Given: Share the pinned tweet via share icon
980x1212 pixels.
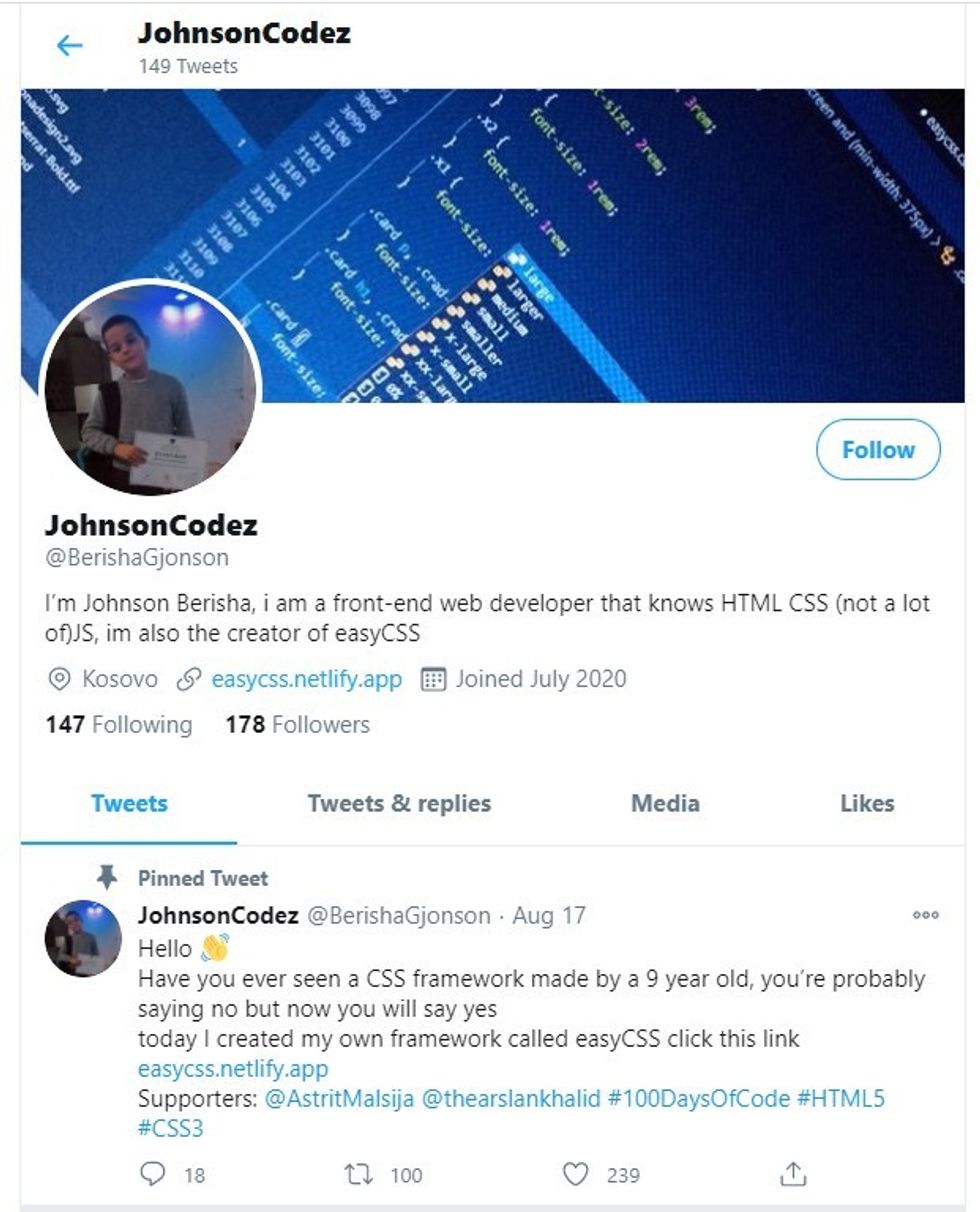Looking at the screenshot, I should pos(793,1173).
